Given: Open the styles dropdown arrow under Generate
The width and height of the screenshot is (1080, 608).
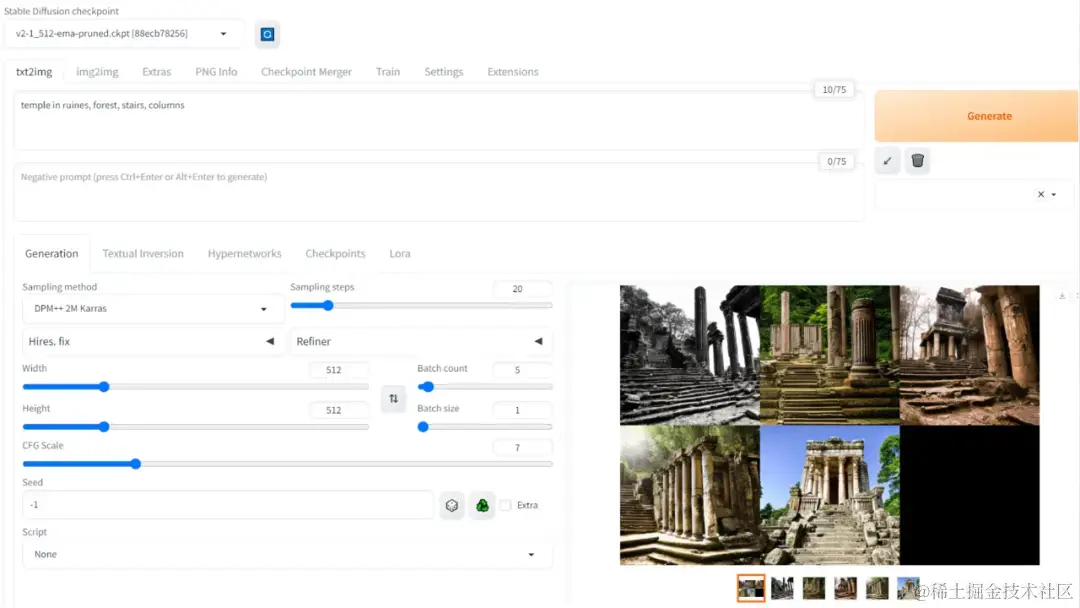Looking at the screenshot, I should [1054, 195].
